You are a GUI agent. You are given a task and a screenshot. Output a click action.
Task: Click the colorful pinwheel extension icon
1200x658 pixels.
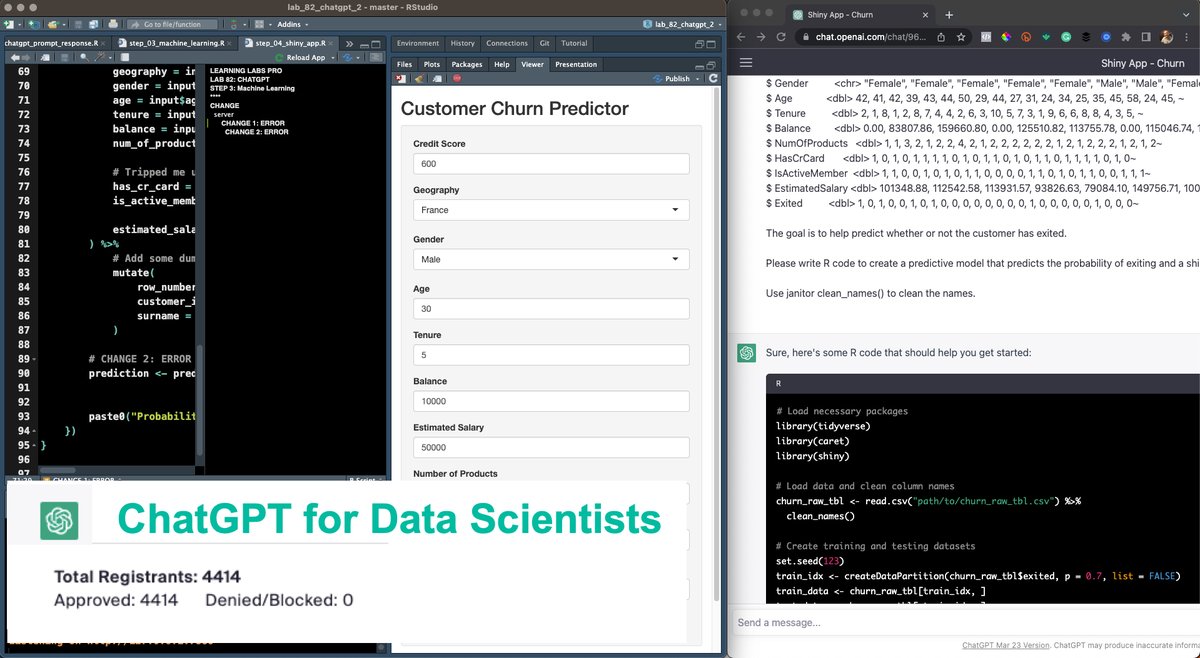pos(1006,37)
